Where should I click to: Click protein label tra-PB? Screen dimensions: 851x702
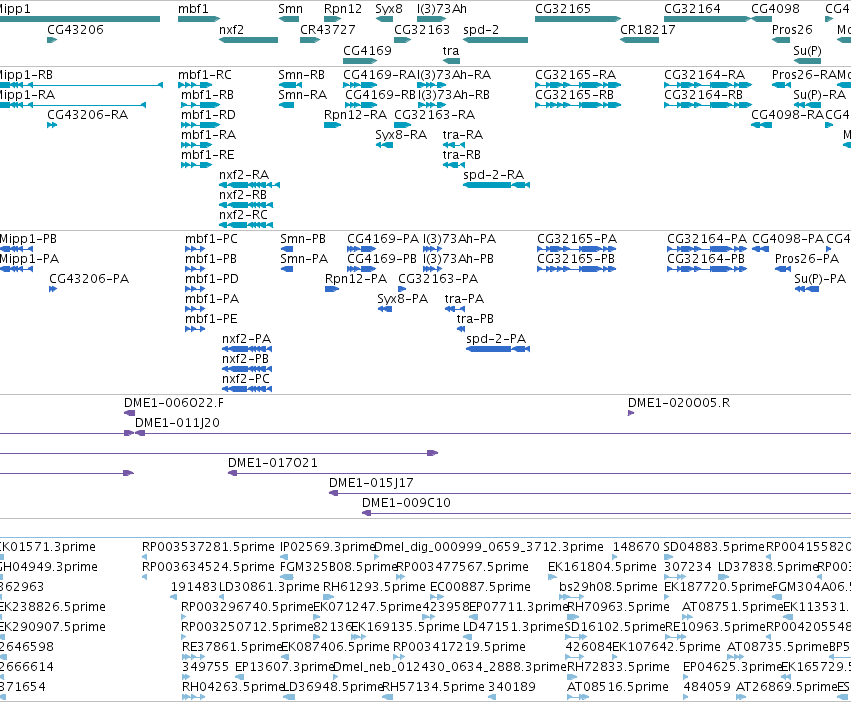pyautogui.click(x=475, y=319)
